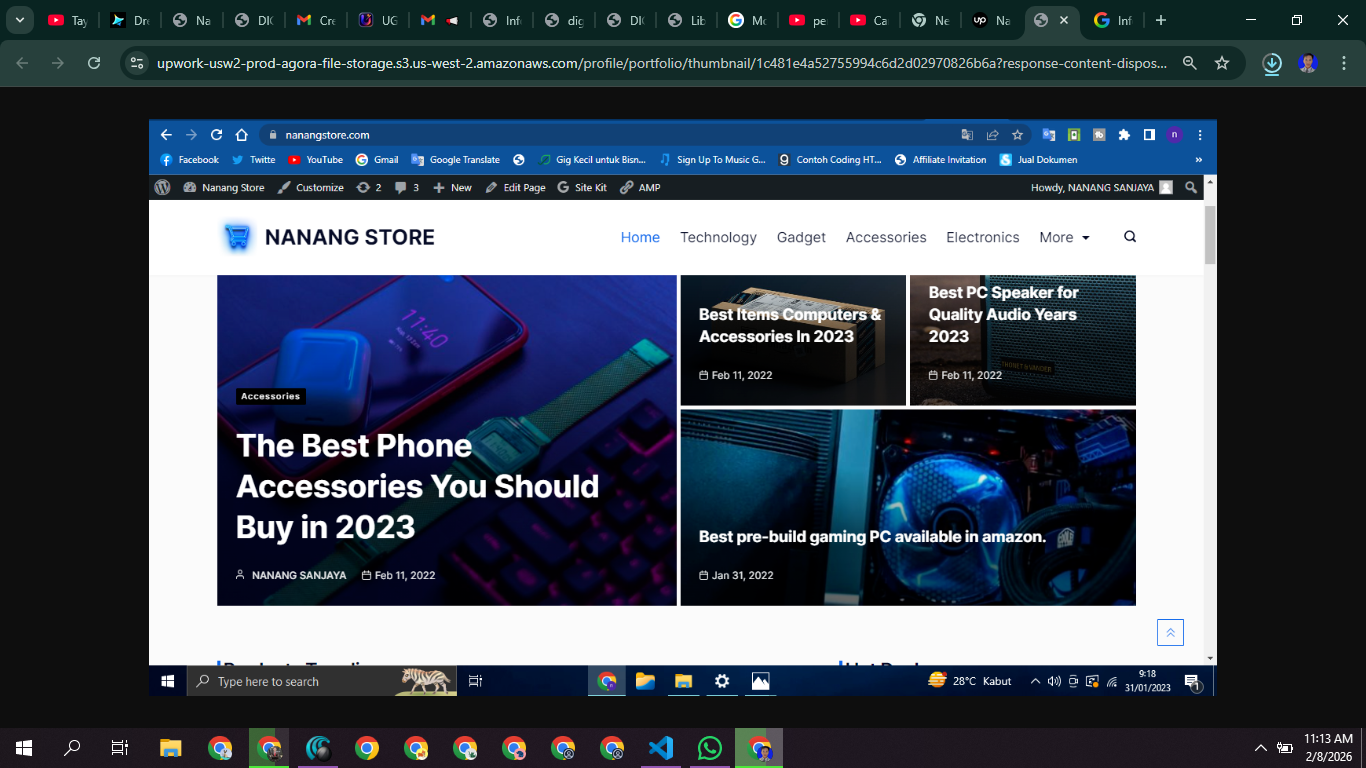Open the Best pre-build gaming PC article

tap(870, 536)
